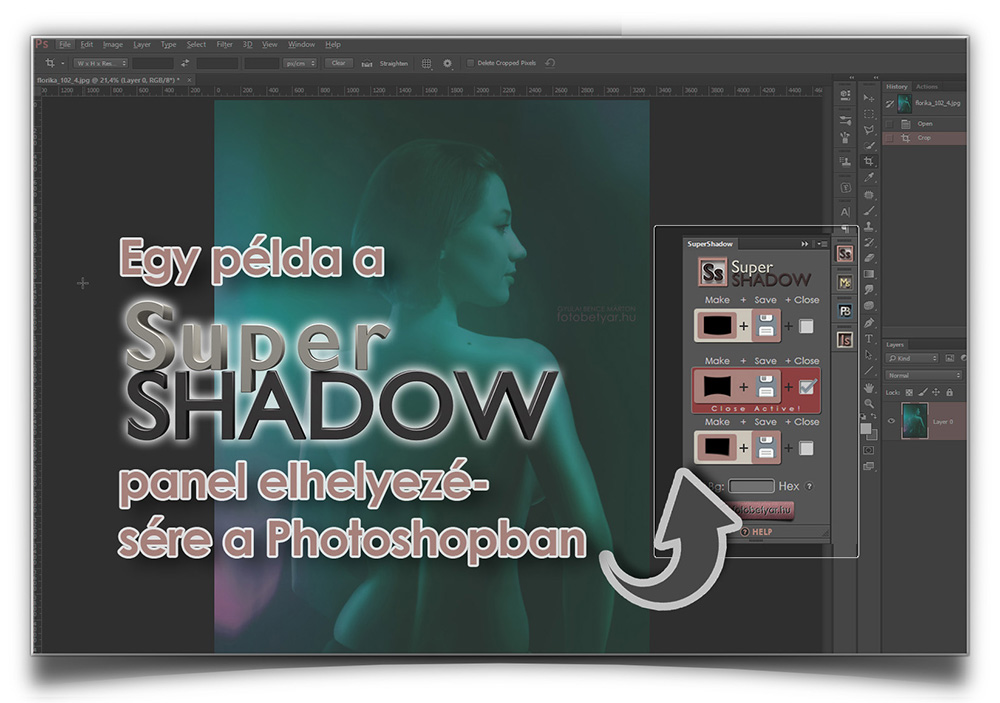Select the Zoom magnifier tool
Image resolution: width=1000 pixels, height=703 pixels.
(869, 403)
